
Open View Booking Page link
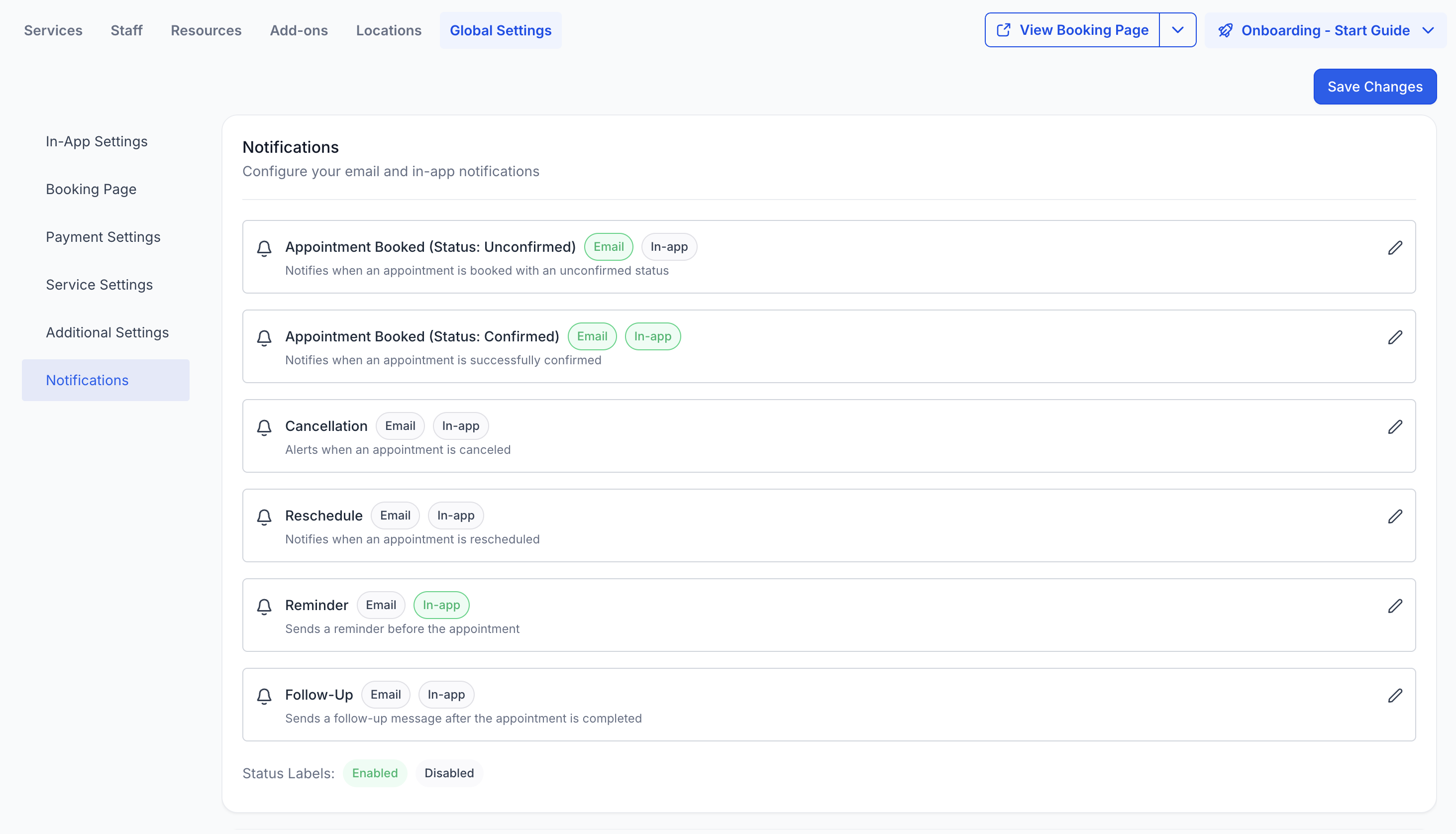[x=1072, y=30]
